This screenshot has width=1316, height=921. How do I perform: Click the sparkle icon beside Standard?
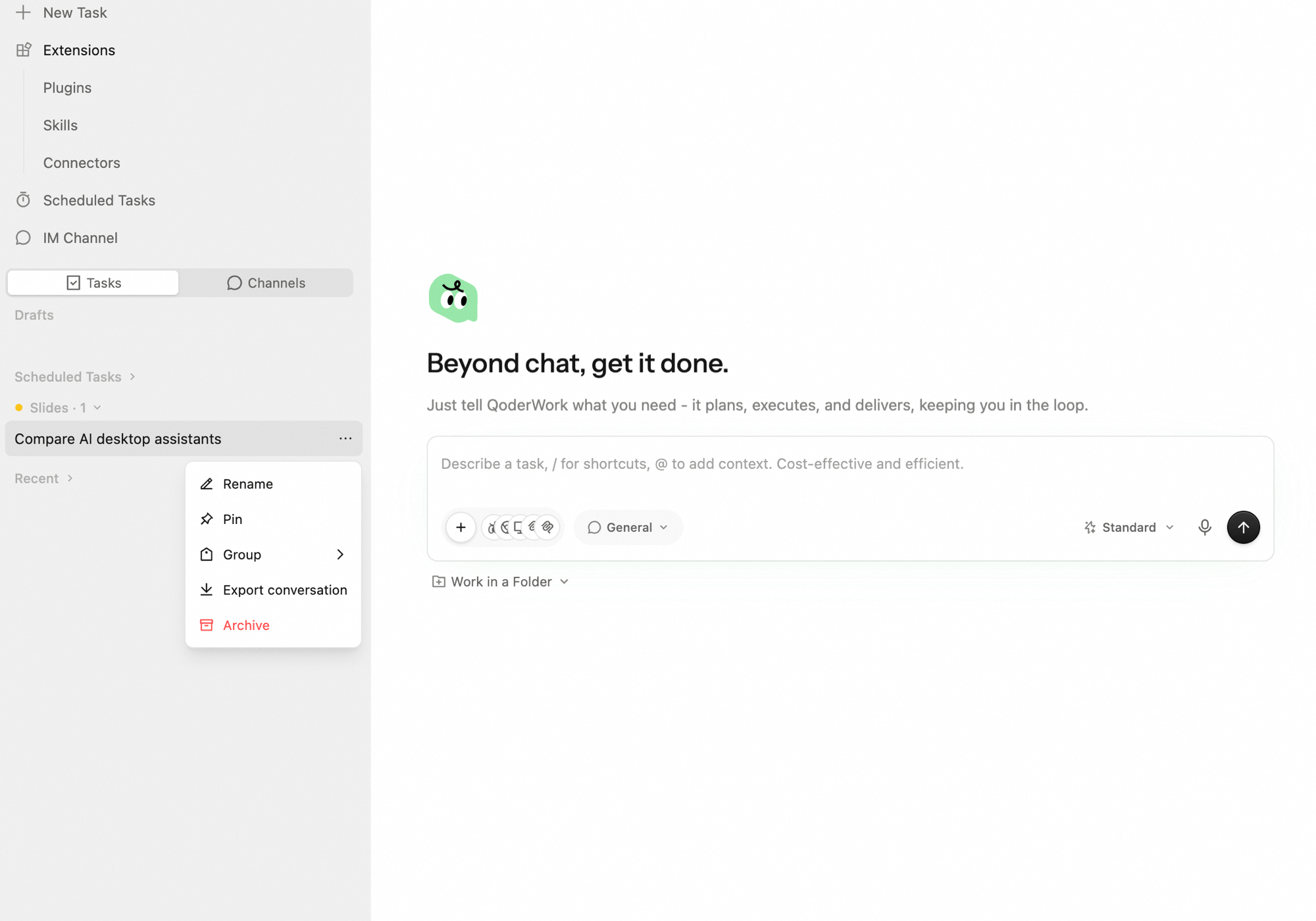(x=1090, y=527)
